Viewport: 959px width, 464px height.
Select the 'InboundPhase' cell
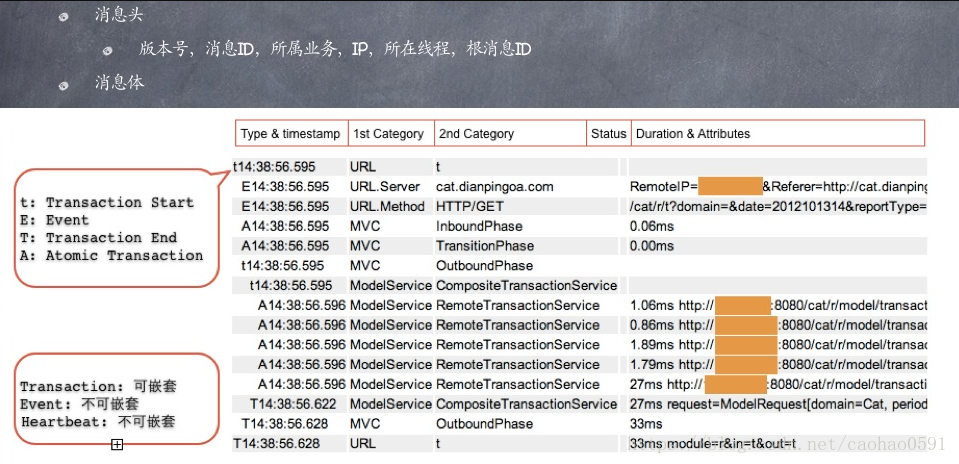click(479, 226)
